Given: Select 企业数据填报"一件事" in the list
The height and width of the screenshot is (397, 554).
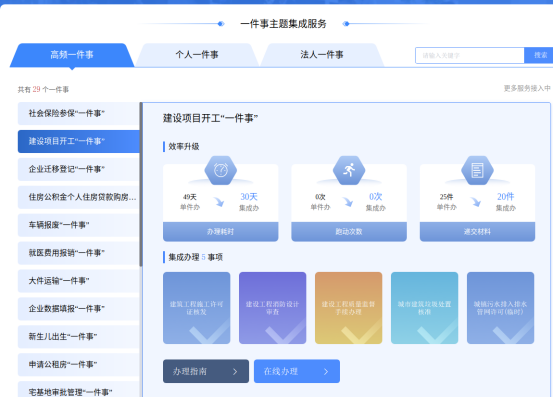Looking at the screenshot, I should coord(78,309).
